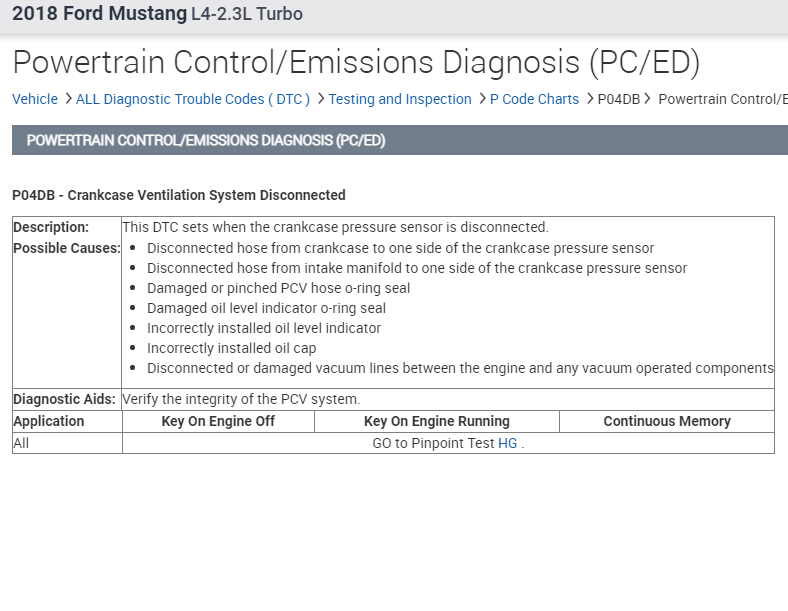Go to Testing and Inspection breadcrumb

(400, 99)
